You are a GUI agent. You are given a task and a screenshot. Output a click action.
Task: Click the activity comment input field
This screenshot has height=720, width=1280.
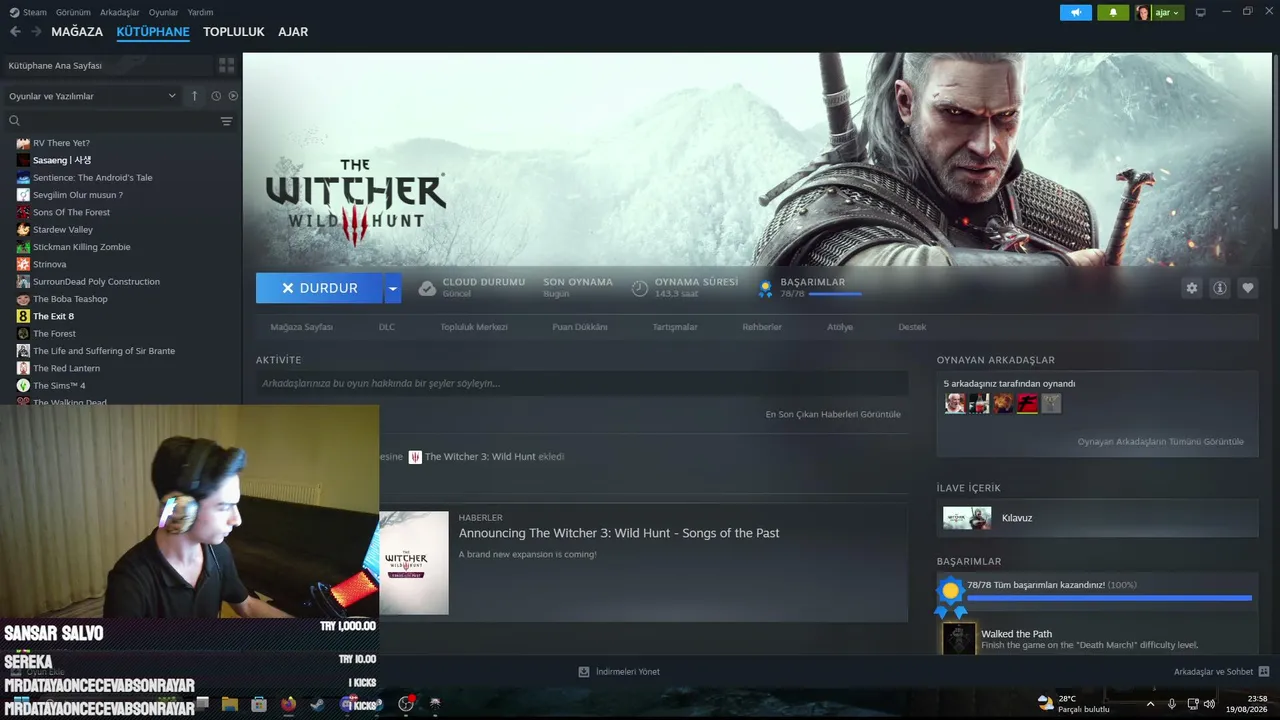[x=582, y=383]
